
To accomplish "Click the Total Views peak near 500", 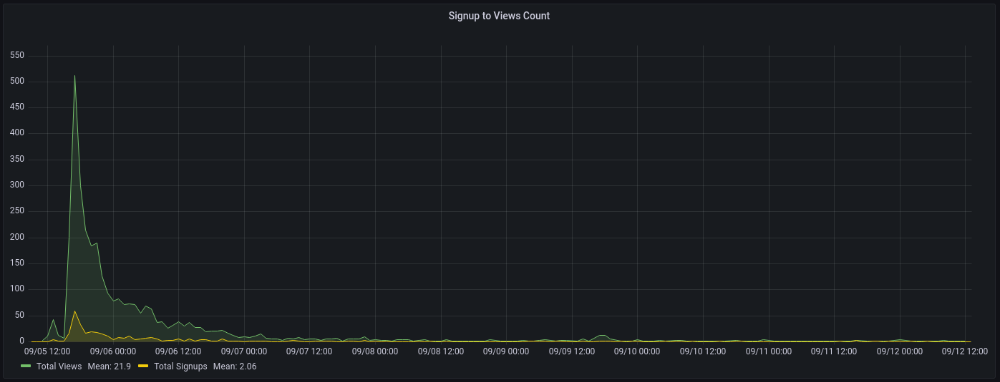I will pos(75,76).
